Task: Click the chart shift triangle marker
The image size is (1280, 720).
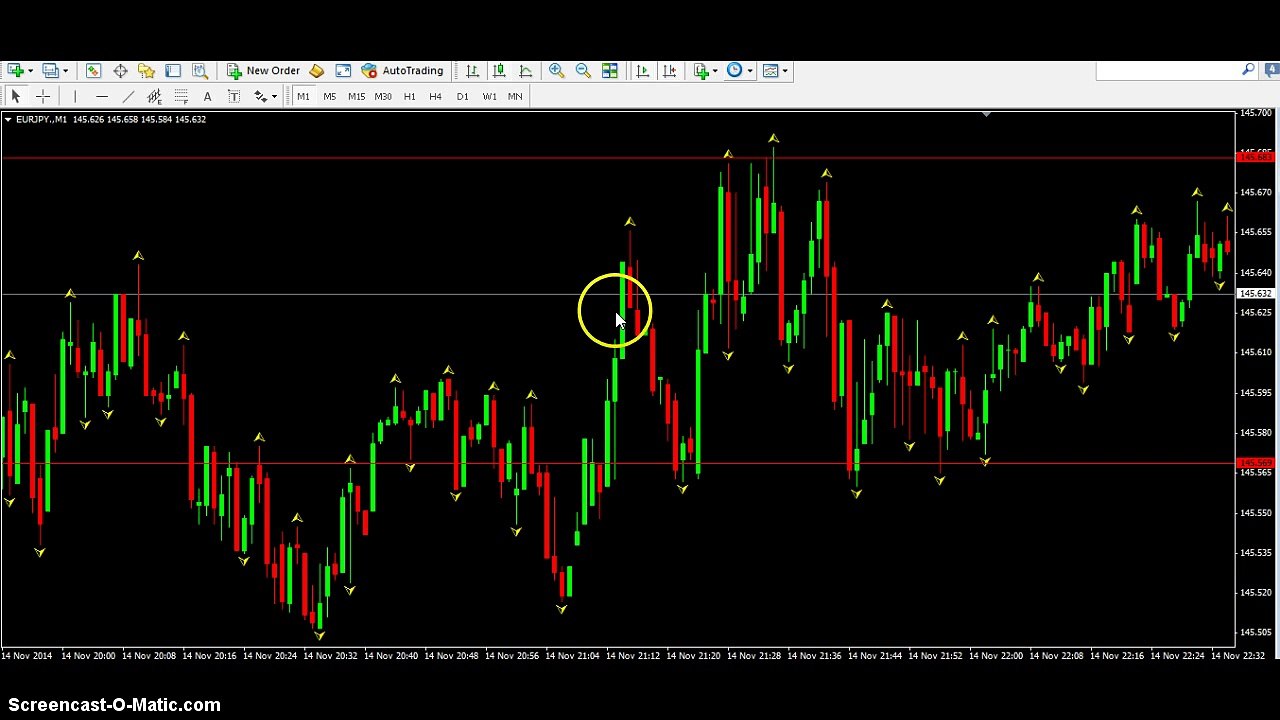Action: [986, 114]
